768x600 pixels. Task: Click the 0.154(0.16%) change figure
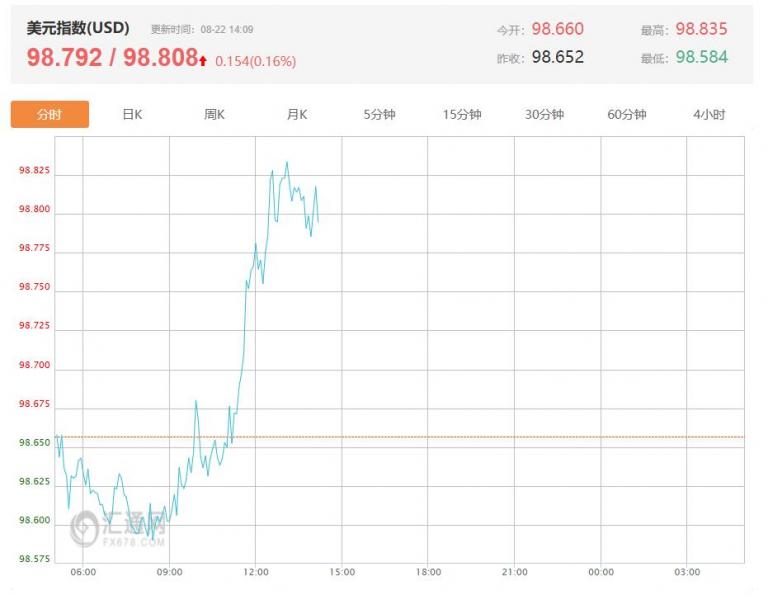[x=255, y=61]
